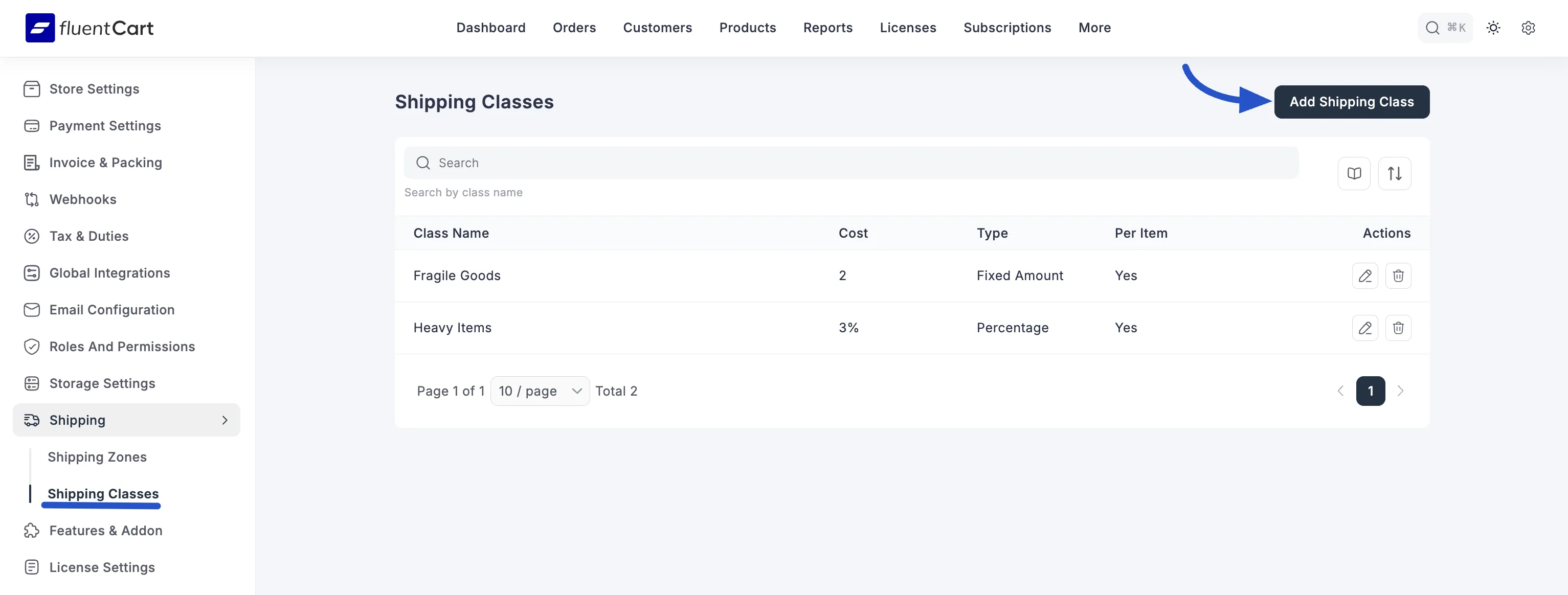Open the pencil icon for Heavy Items
Image resolution: width=1568 pixels, height=595 pixels.
1365,327
